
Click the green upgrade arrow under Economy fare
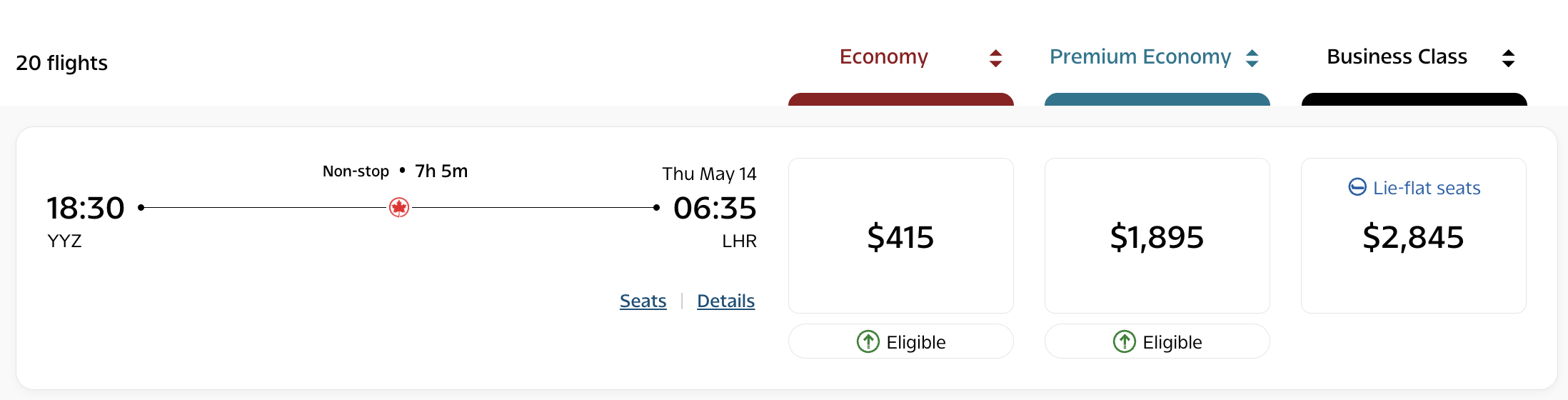pos(868,342)
